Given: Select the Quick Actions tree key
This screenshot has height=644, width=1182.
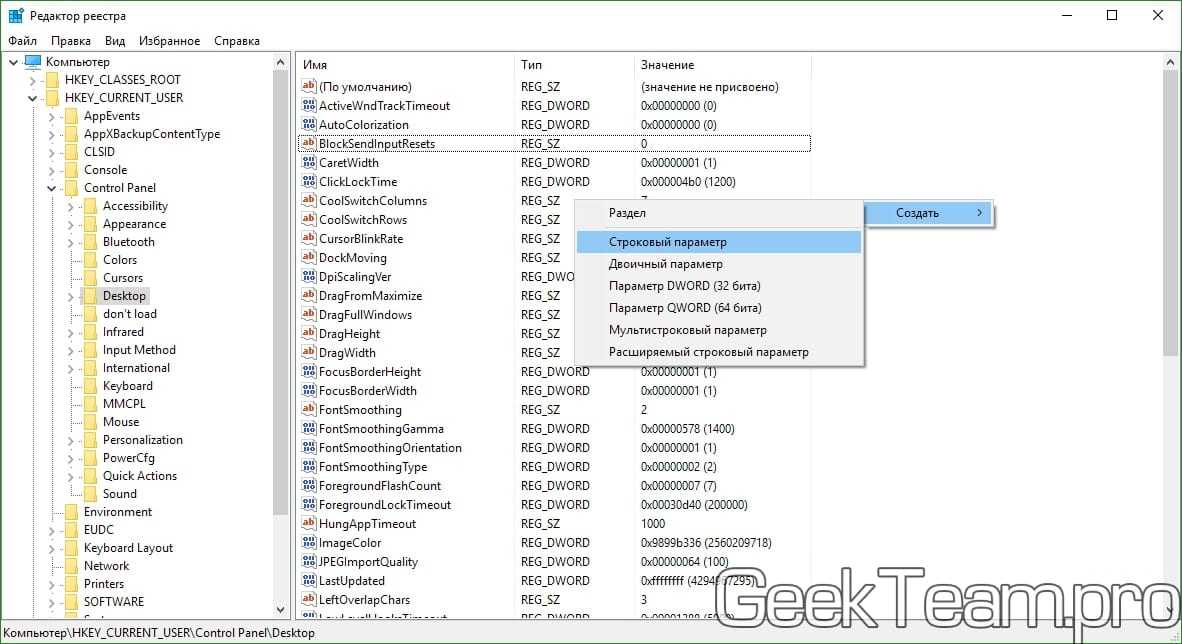Looking at the screenshot, I should click(139, 476).
